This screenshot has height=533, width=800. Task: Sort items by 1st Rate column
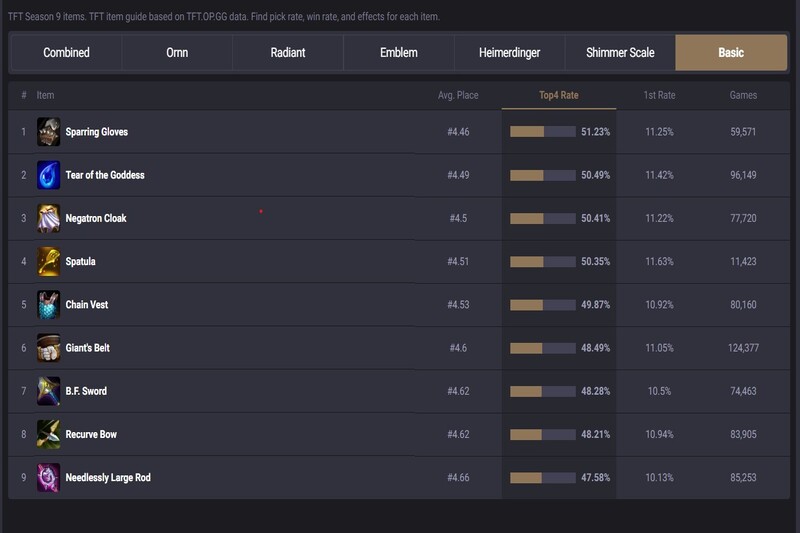coord(659,96)
